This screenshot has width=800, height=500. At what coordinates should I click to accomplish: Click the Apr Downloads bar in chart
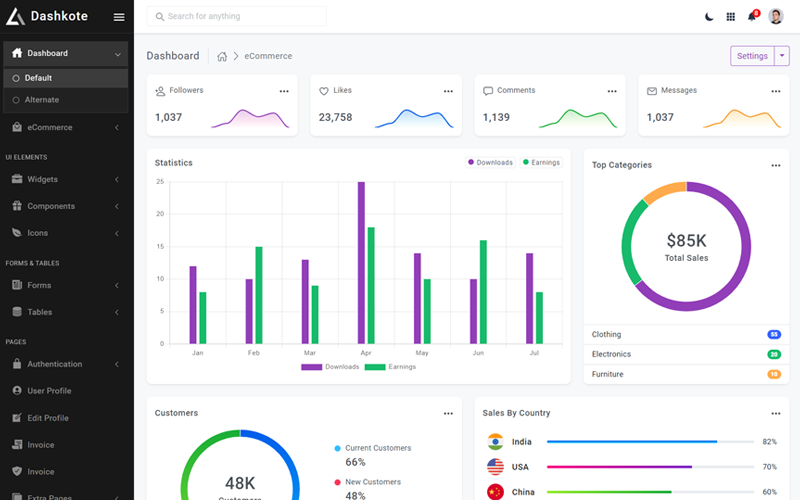pyautogui.click(x=361, y=263)
